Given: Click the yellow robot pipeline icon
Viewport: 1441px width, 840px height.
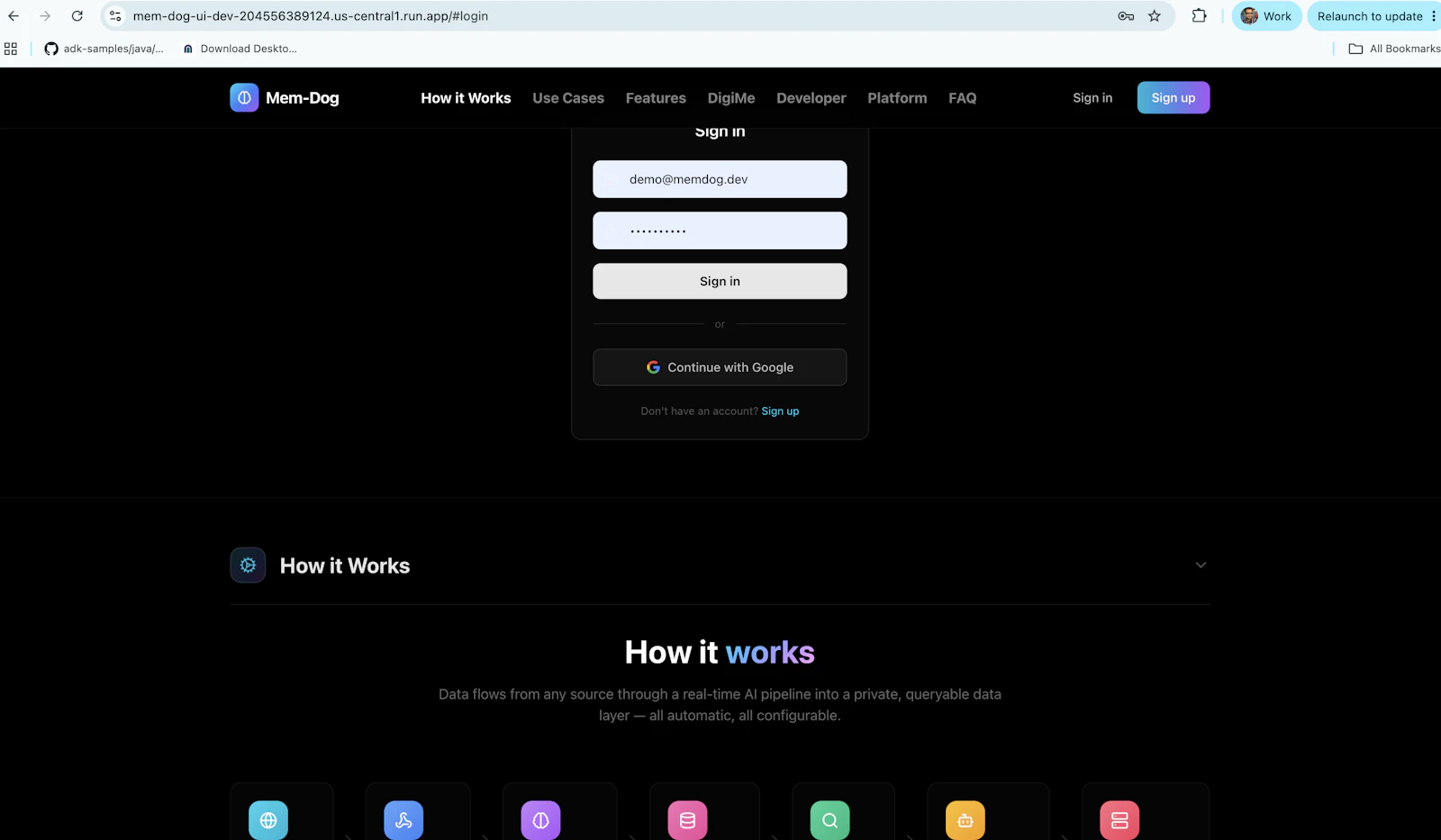Looking at the screenshot, I should [965, 820].
